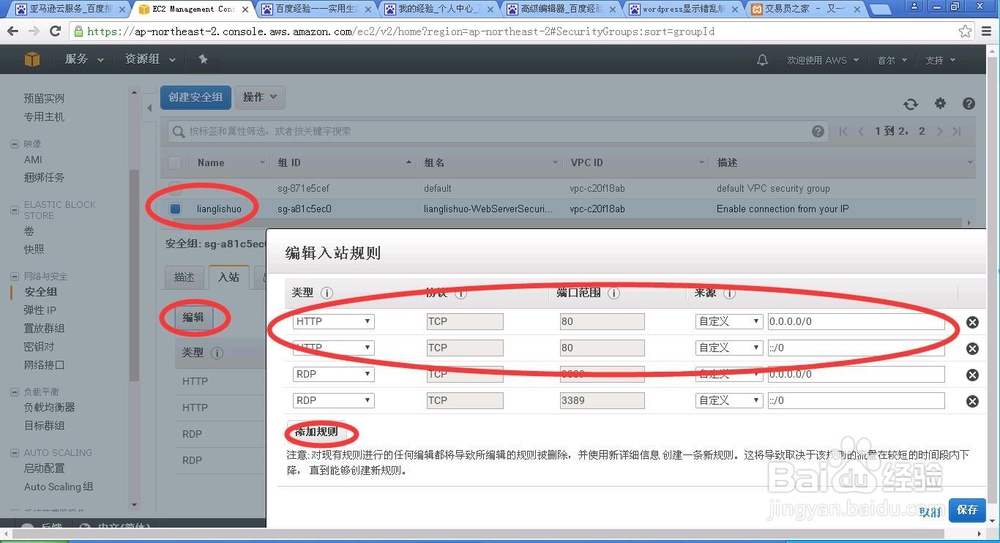
Task: Click the 取消 cancel button
Action: [930, 511]
